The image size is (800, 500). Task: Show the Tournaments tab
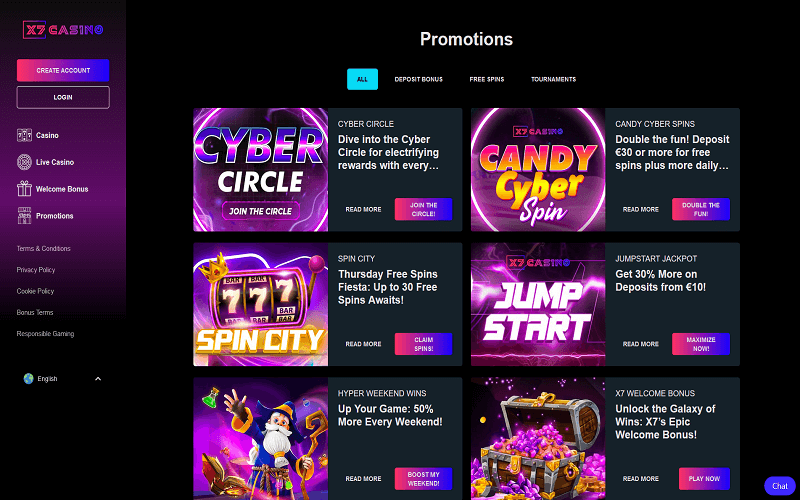click(553, 79)
